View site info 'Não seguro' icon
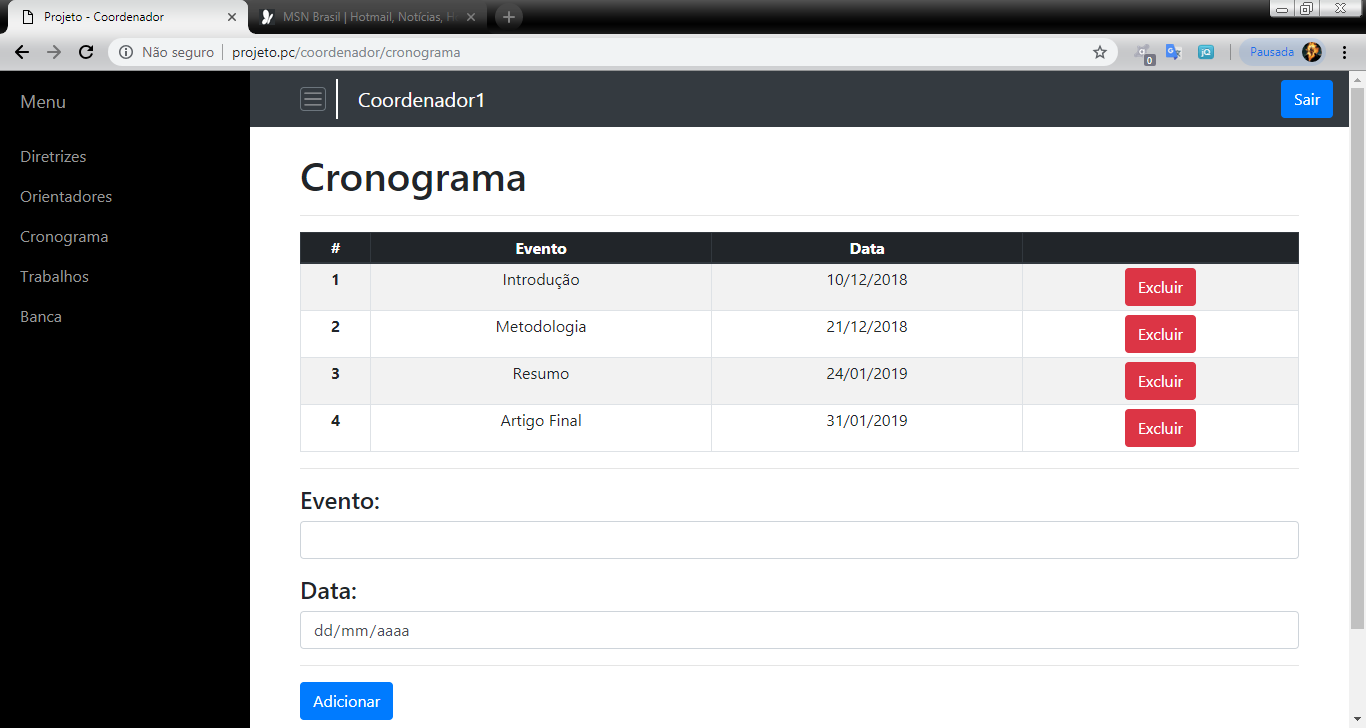The image size is (1366, 728). click(126, 52)
